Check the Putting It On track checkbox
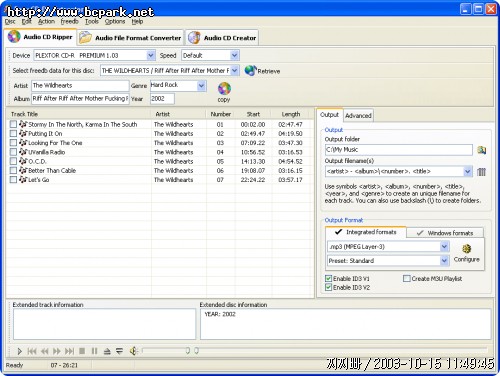 (13, 134)
